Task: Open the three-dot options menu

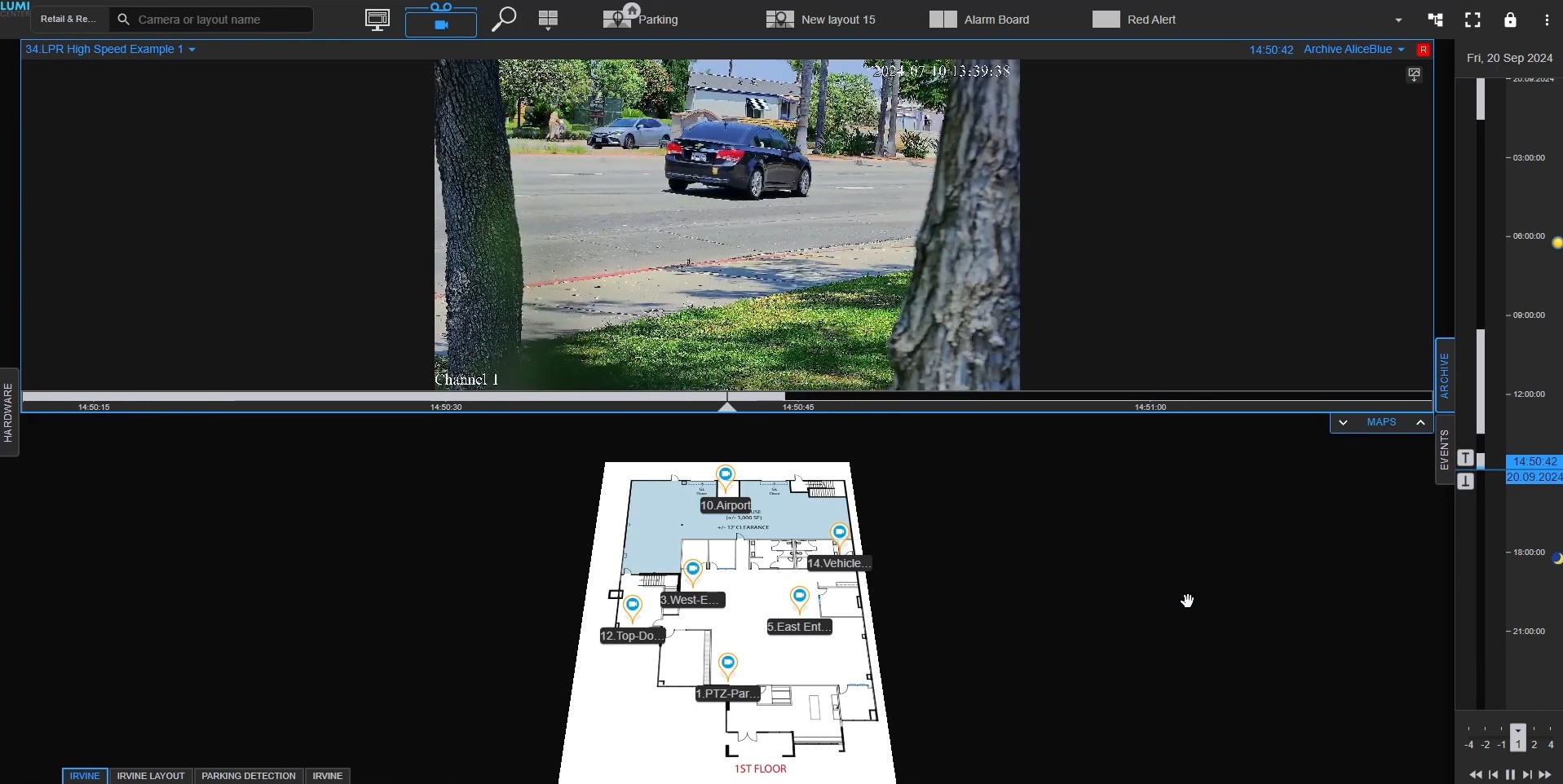Action: click(1547, 20)
